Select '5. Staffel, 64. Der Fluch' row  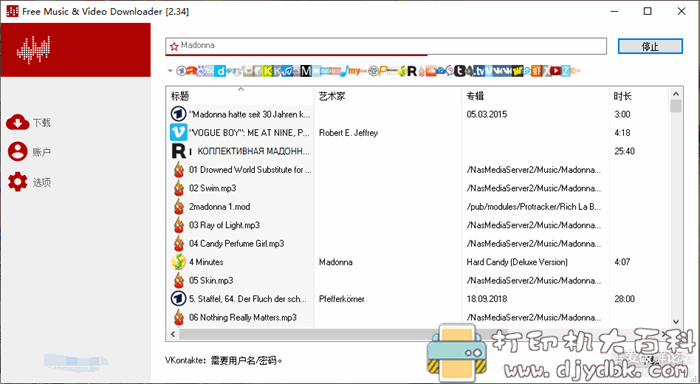point(248,299)
